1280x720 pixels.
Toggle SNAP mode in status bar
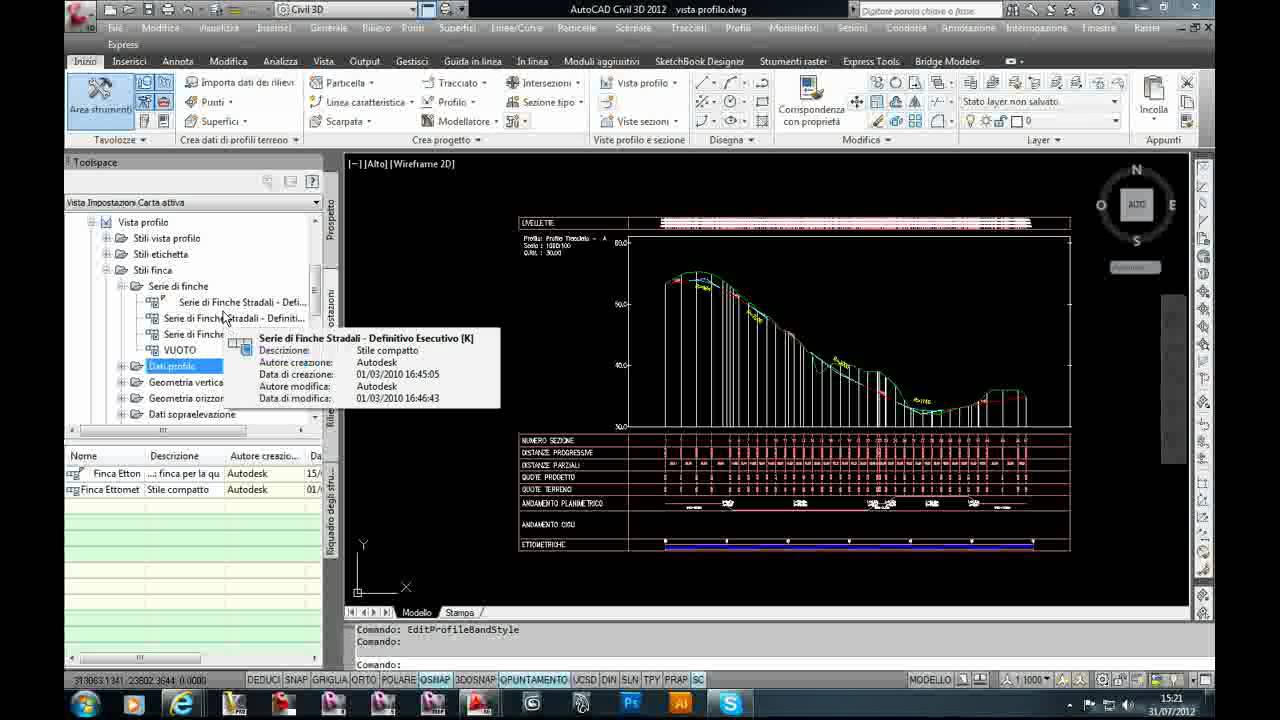(x=296, y=680)
